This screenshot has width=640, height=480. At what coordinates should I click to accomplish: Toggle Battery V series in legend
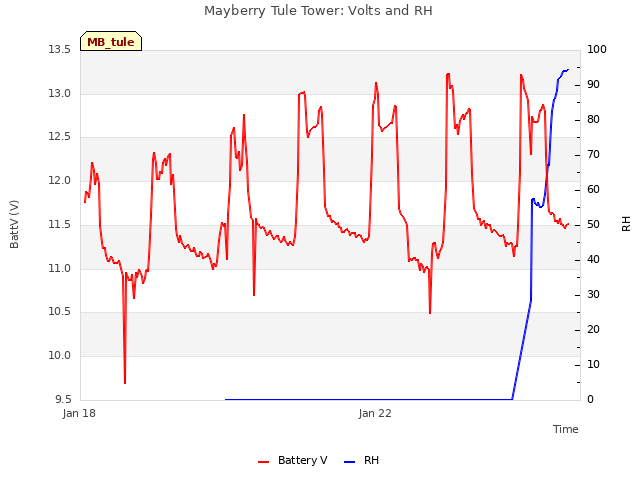tap(293, 460)
